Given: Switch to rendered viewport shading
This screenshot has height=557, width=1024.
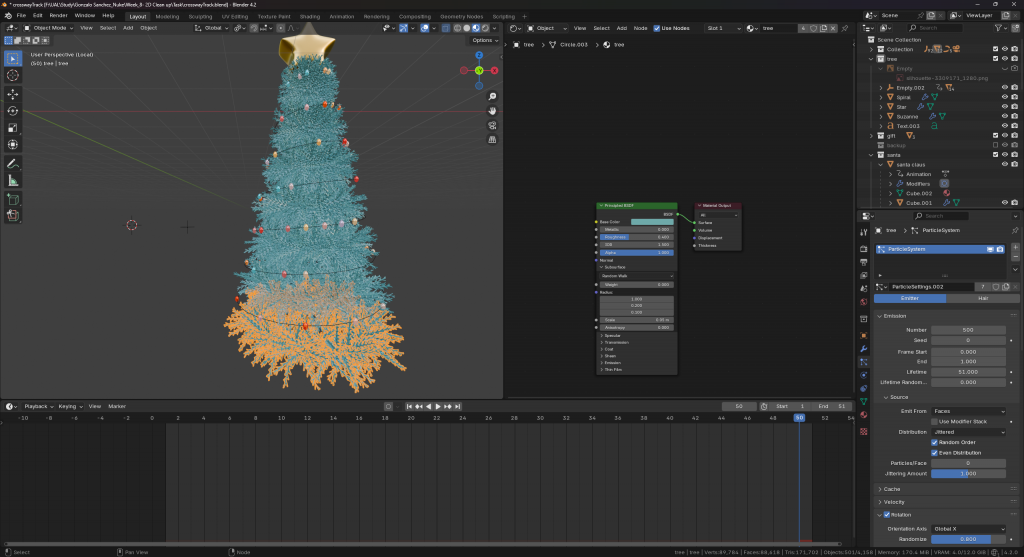Looking at the screenshot, I should pos(485,28).
